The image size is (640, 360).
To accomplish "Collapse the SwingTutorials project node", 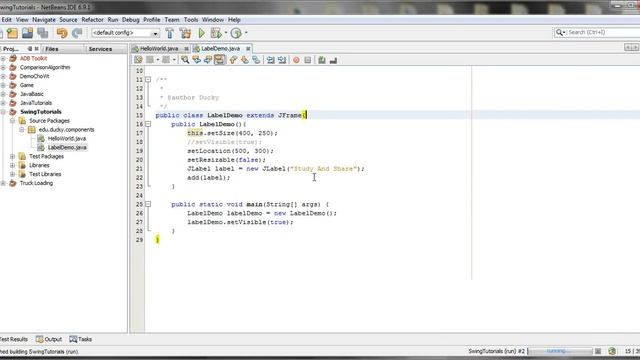I will pos(3,112).
